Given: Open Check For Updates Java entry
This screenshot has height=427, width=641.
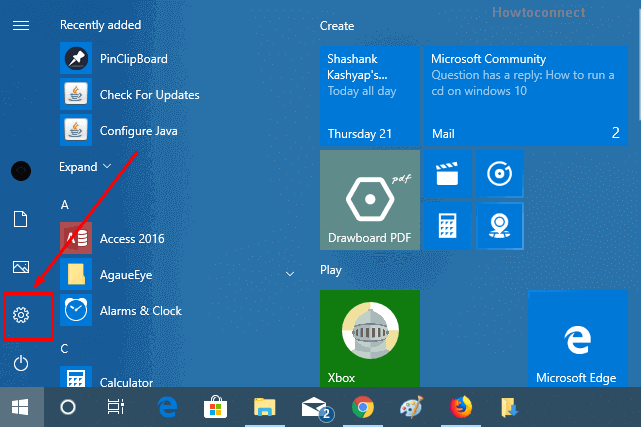Looking at the screenshot, I should pyautogui.click(x=130, y=95).
